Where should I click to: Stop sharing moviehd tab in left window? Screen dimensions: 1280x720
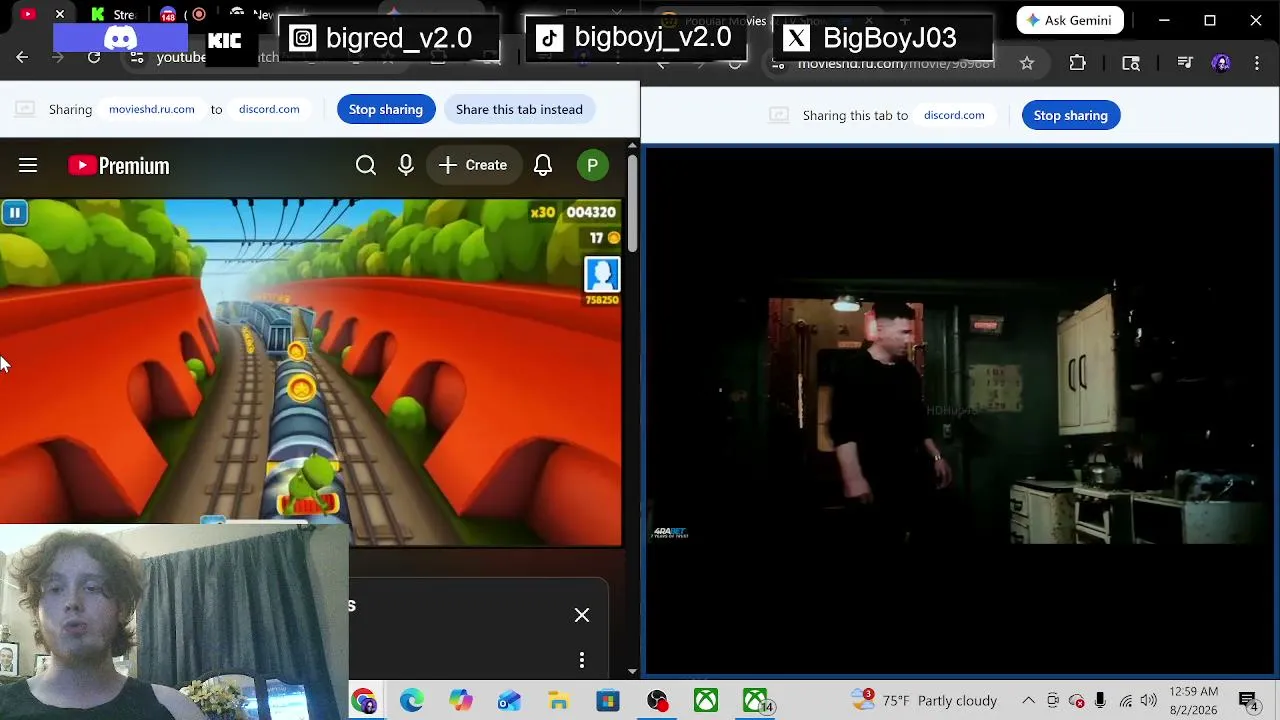[386, 109]
